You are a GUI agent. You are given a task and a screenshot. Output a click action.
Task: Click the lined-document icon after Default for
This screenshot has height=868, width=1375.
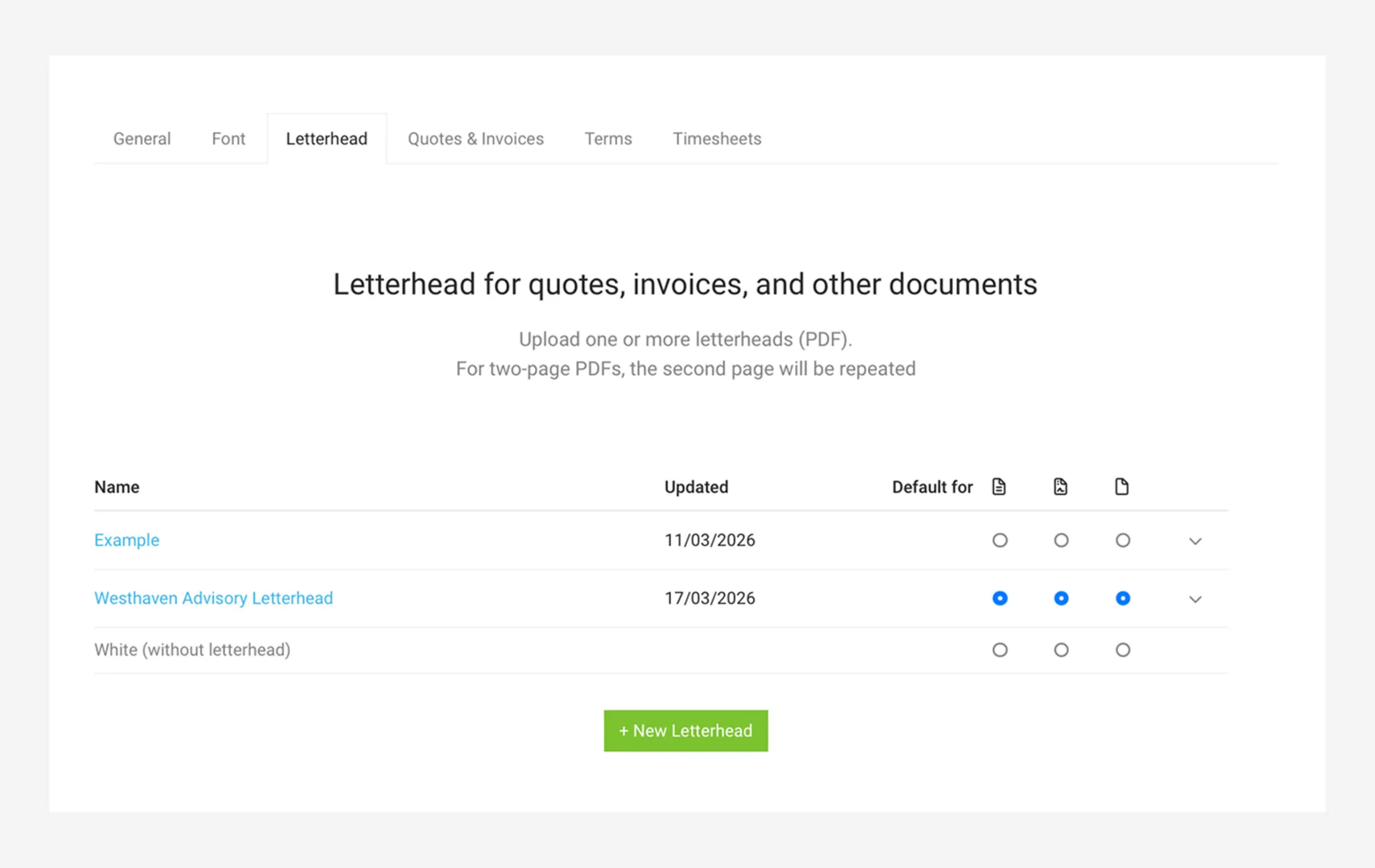pos(999,487)
